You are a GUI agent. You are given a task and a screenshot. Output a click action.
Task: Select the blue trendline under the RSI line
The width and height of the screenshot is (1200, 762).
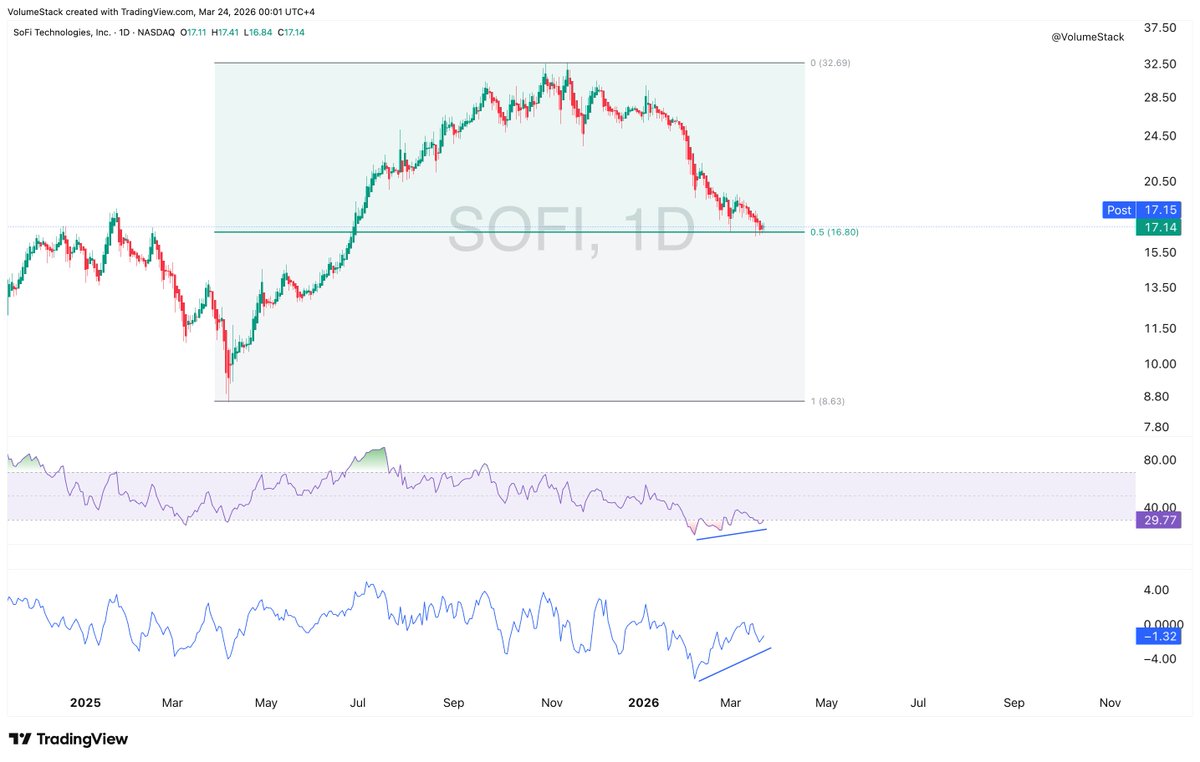(732, 534)
